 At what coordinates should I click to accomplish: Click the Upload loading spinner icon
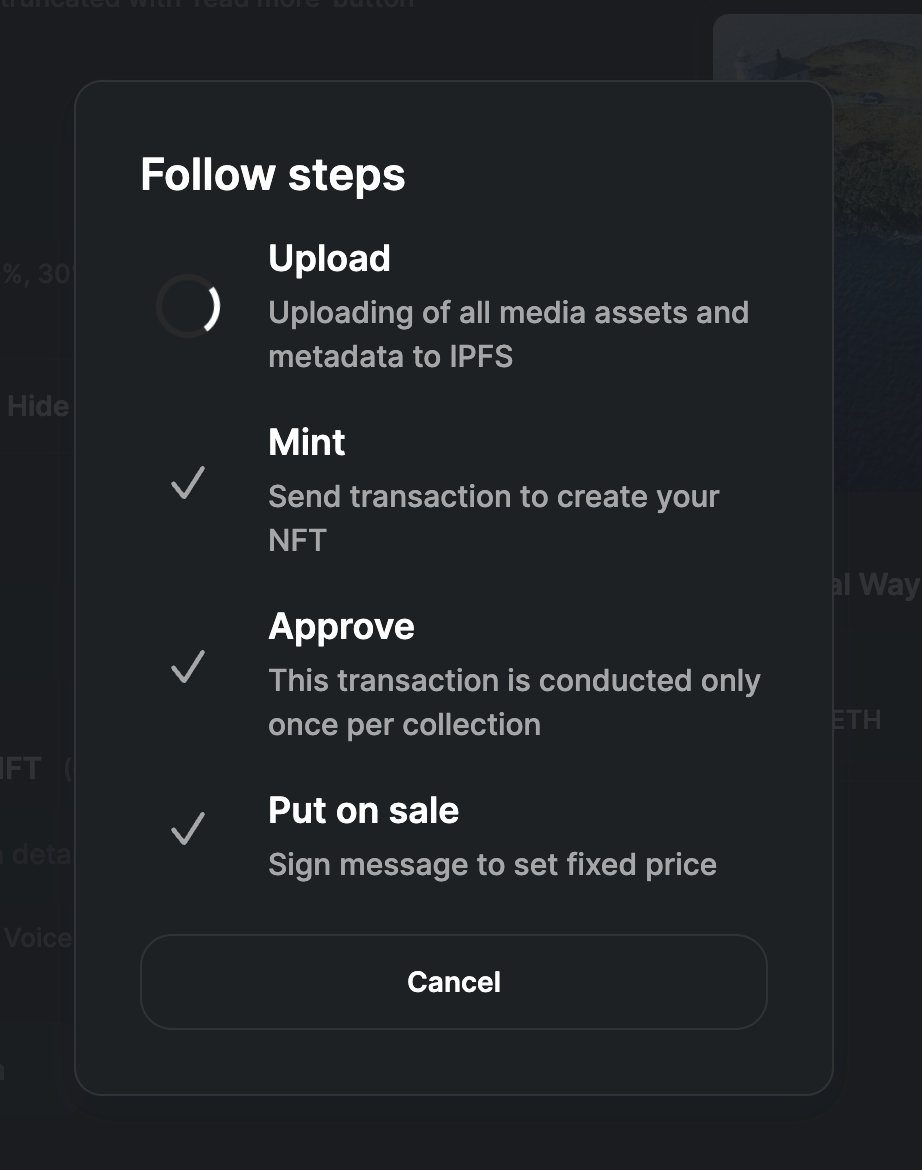pyautogui.click(x=188, y=306)
